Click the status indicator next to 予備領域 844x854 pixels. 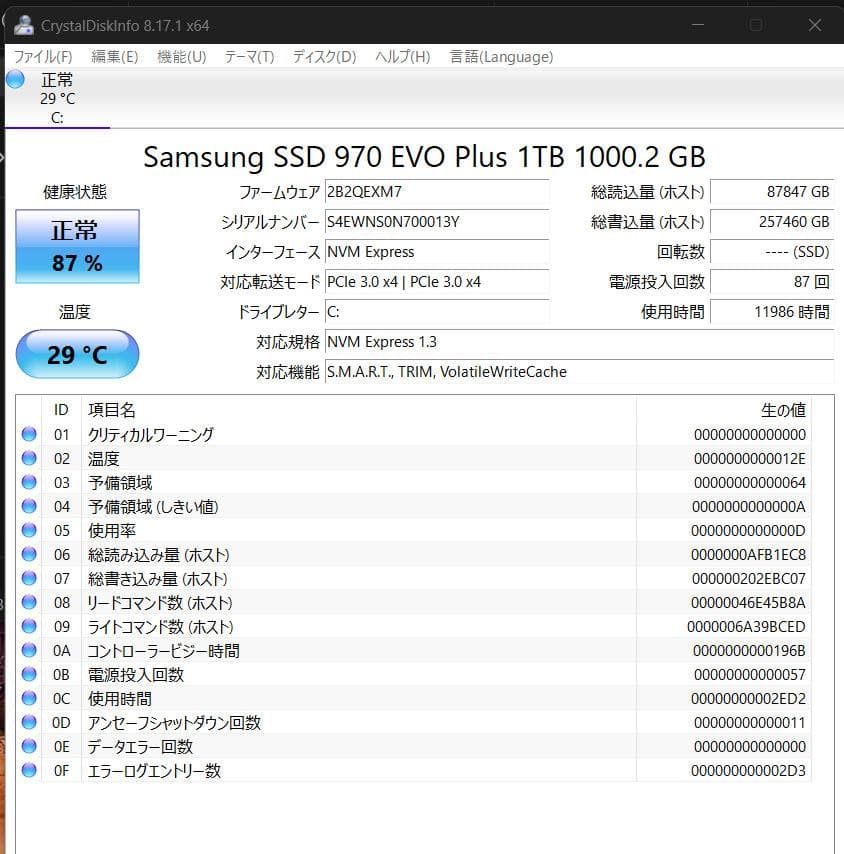coord(28,482)
